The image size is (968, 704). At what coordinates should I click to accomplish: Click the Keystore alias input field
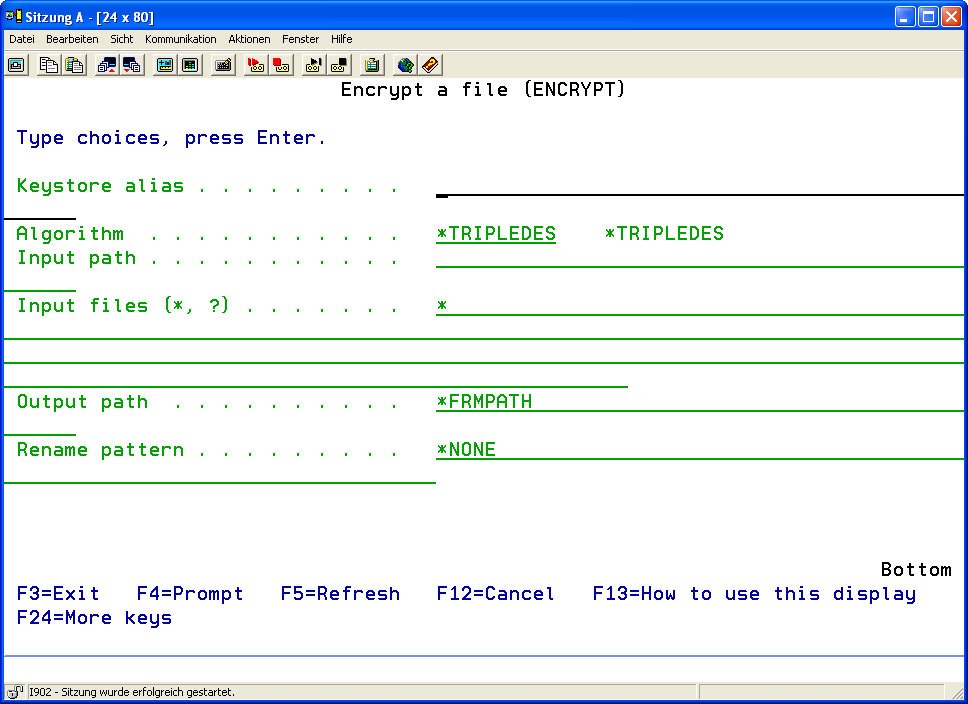click(700, 186)
